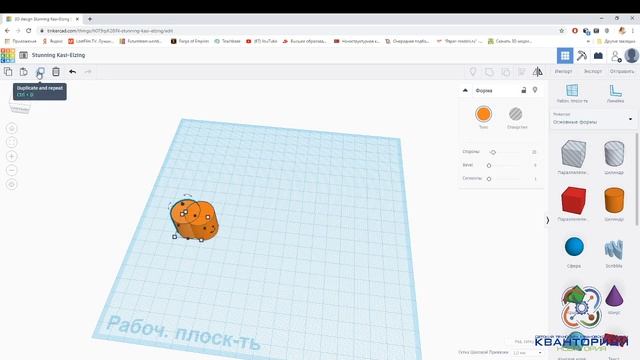
Task: Click the Redo arrow
Action: 88,72
